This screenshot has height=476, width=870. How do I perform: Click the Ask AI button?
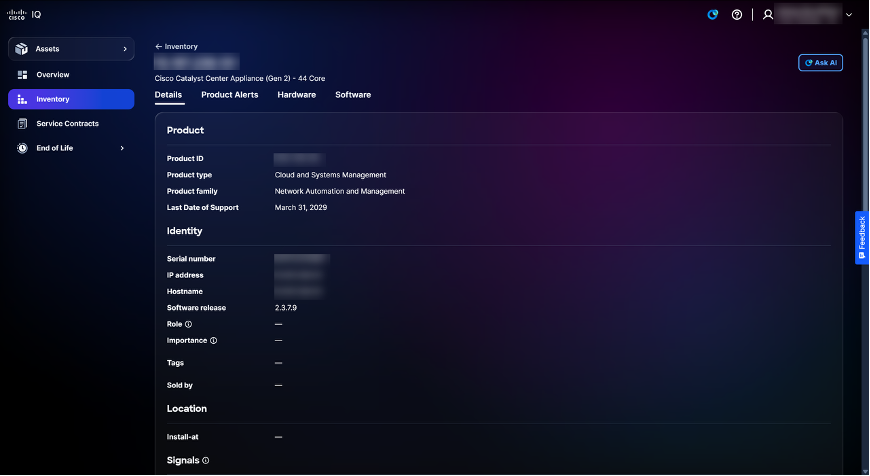pos(820,63)
